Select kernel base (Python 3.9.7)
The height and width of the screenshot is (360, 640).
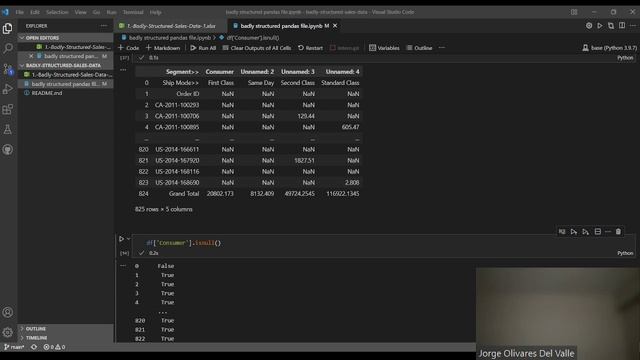[x=609, y=48]
